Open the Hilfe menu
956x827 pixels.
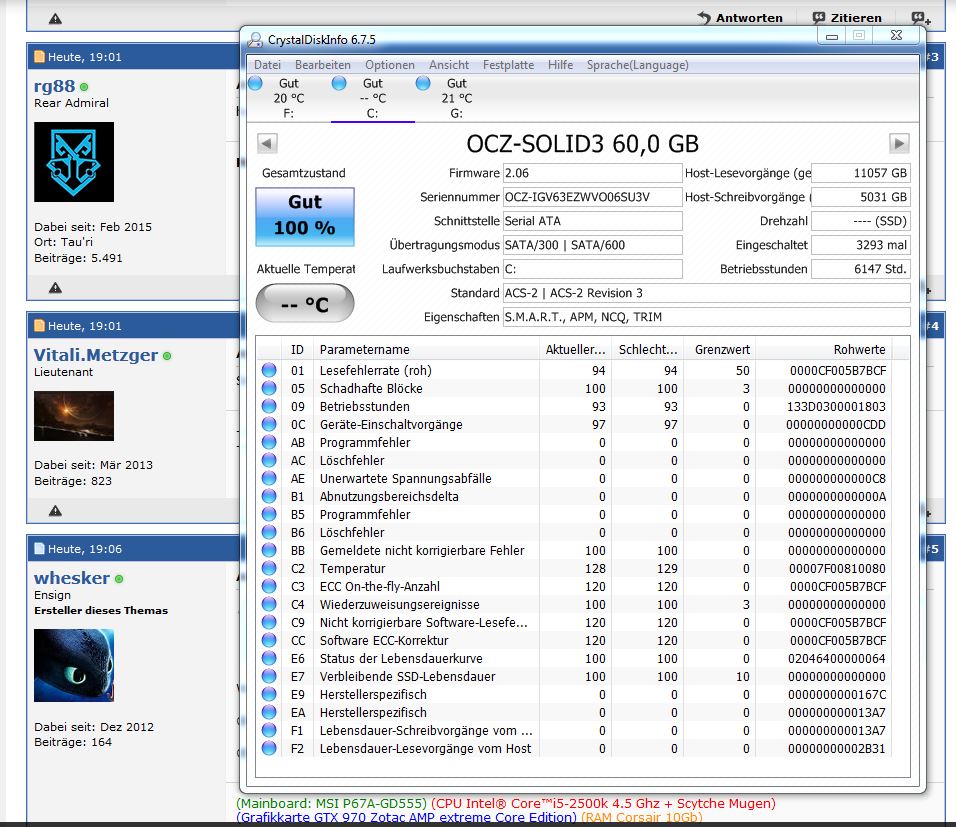coord(560,65)
